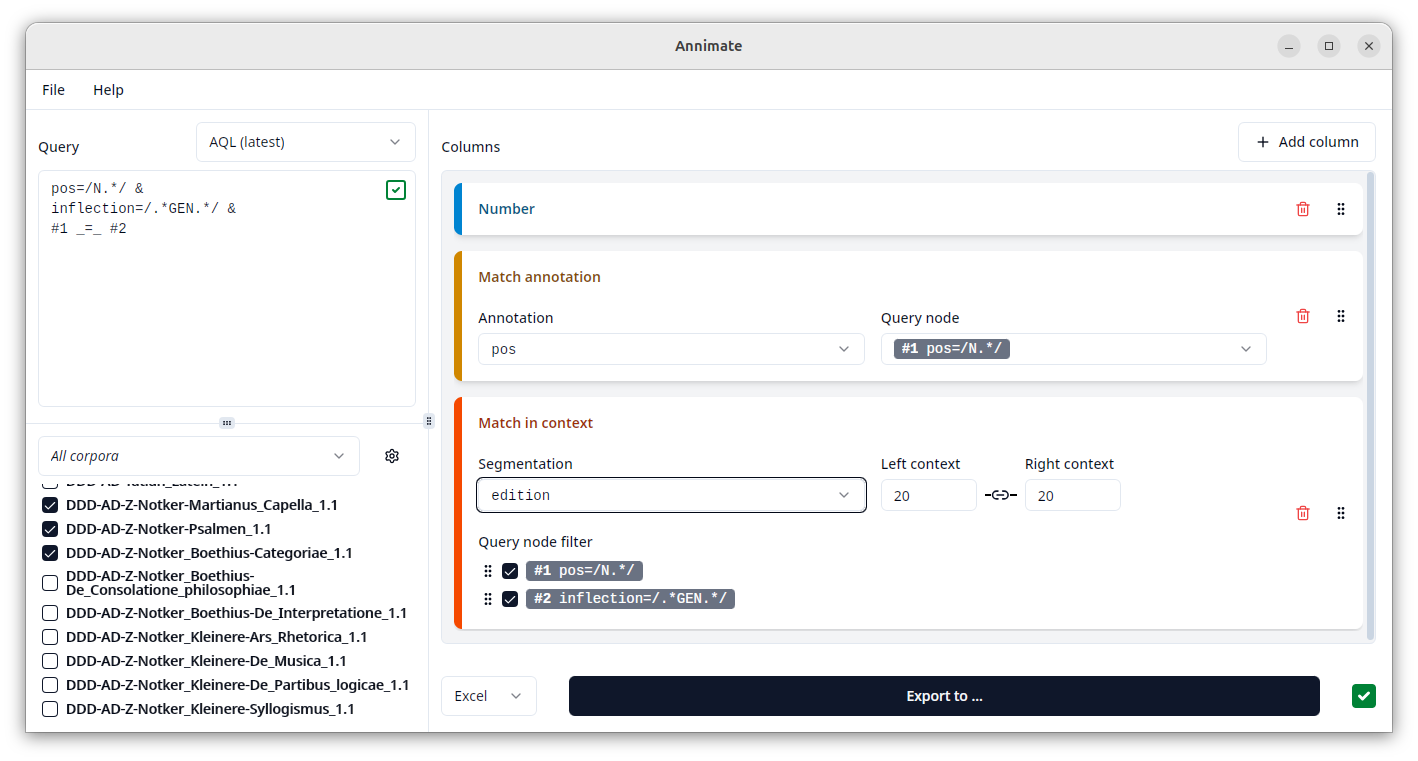The height and width of the screenshot is (761, 1418).
Task: Click the columns list vertical scrollbar
Action: 1371,406
